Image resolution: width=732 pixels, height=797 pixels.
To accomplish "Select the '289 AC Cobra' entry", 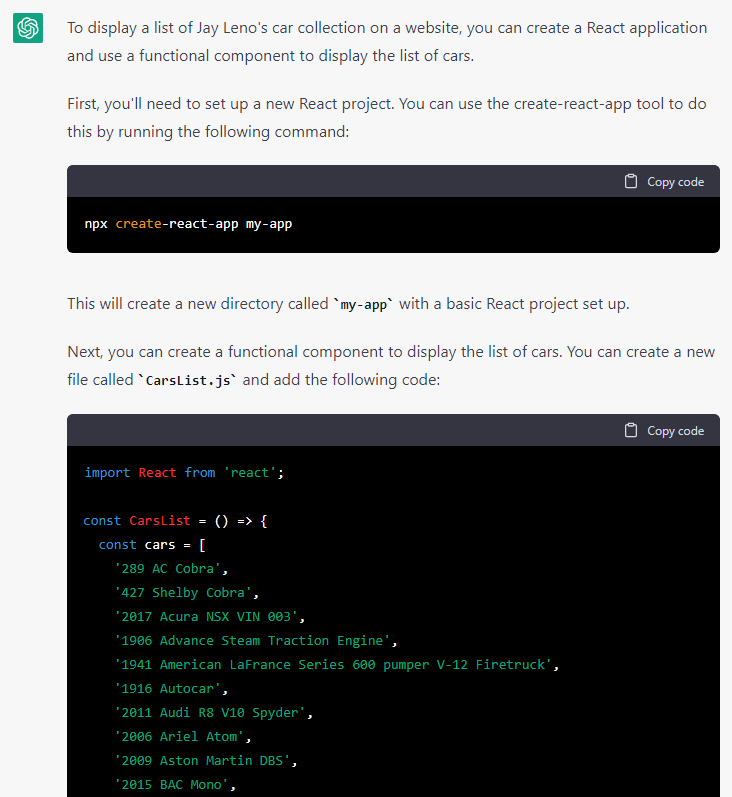I will pos(171,569).
